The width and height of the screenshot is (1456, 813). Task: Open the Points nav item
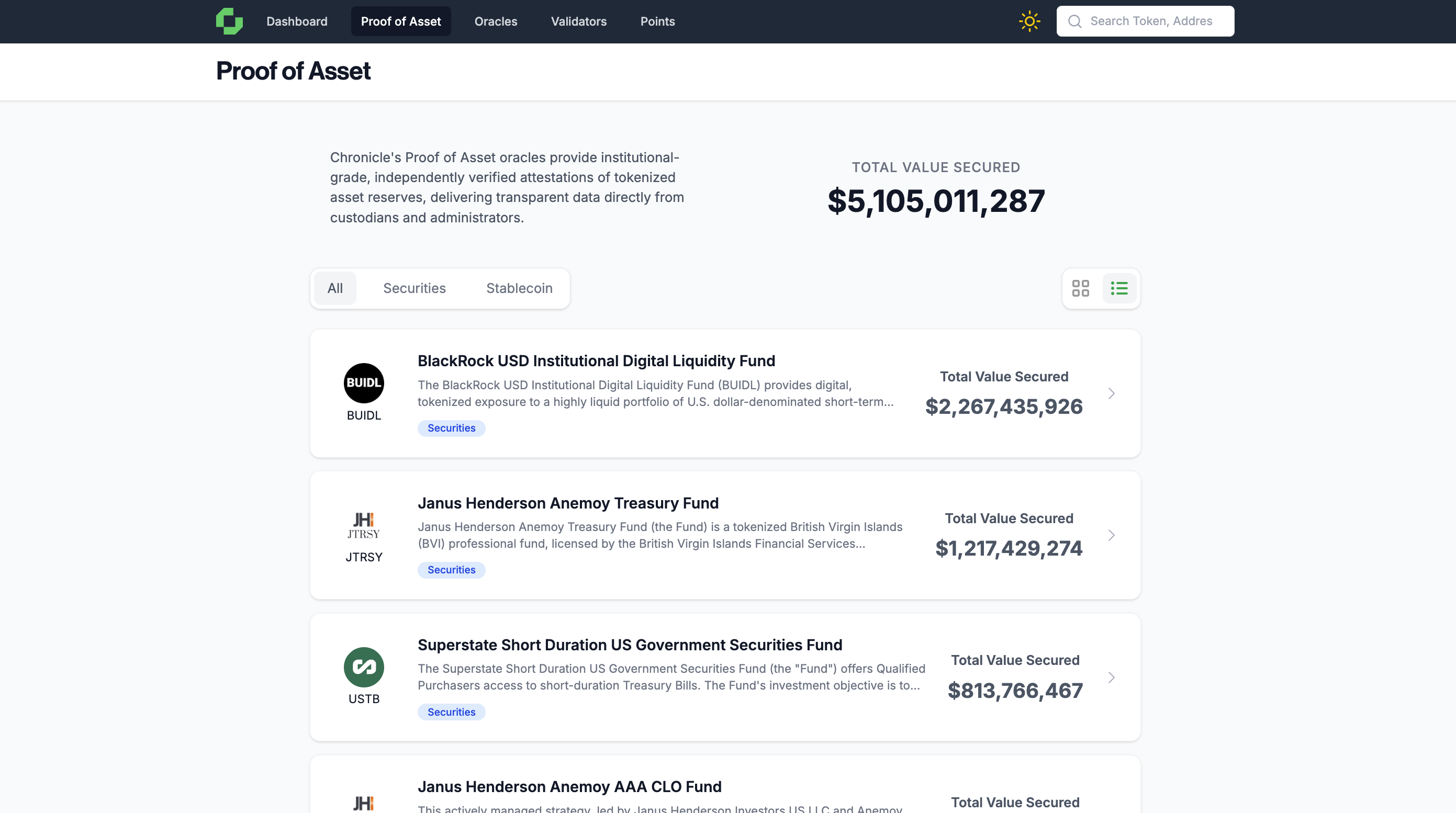(657, 21)
